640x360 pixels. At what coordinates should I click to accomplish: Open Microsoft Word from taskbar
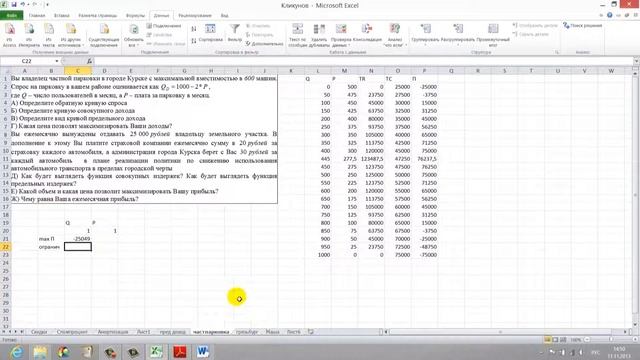click(x=203, y=352)
